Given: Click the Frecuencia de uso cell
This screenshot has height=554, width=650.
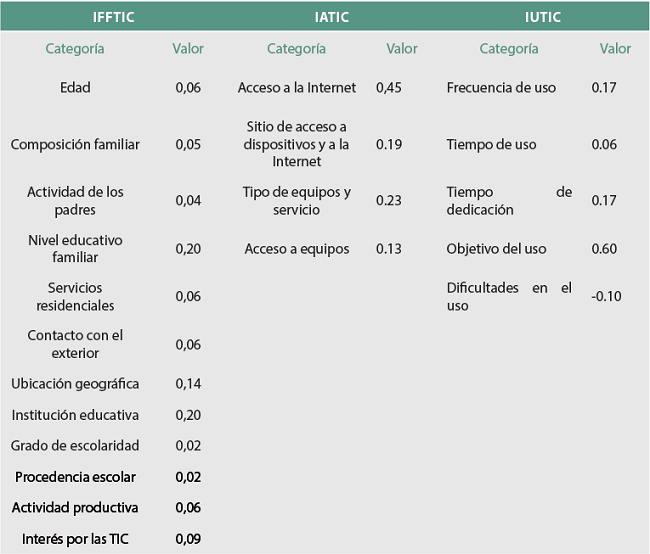Looking at the screenshot, I should [501, 88].
